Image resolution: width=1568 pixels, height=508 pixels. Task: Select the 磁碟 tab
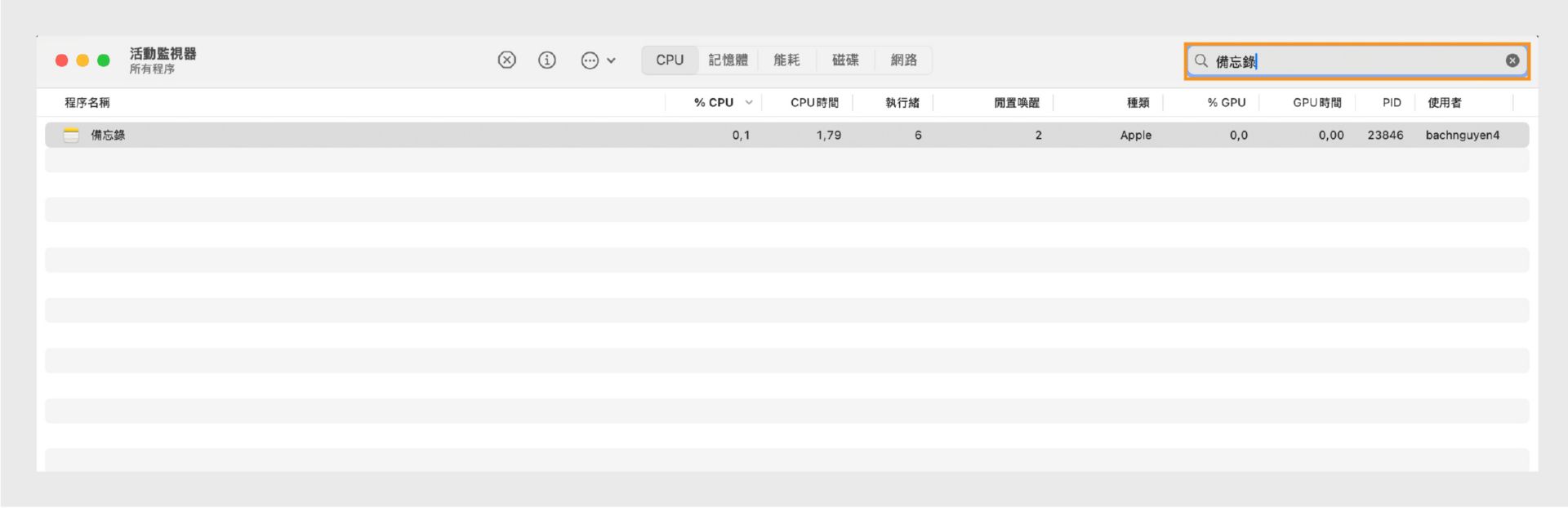(x=845, y=60)
